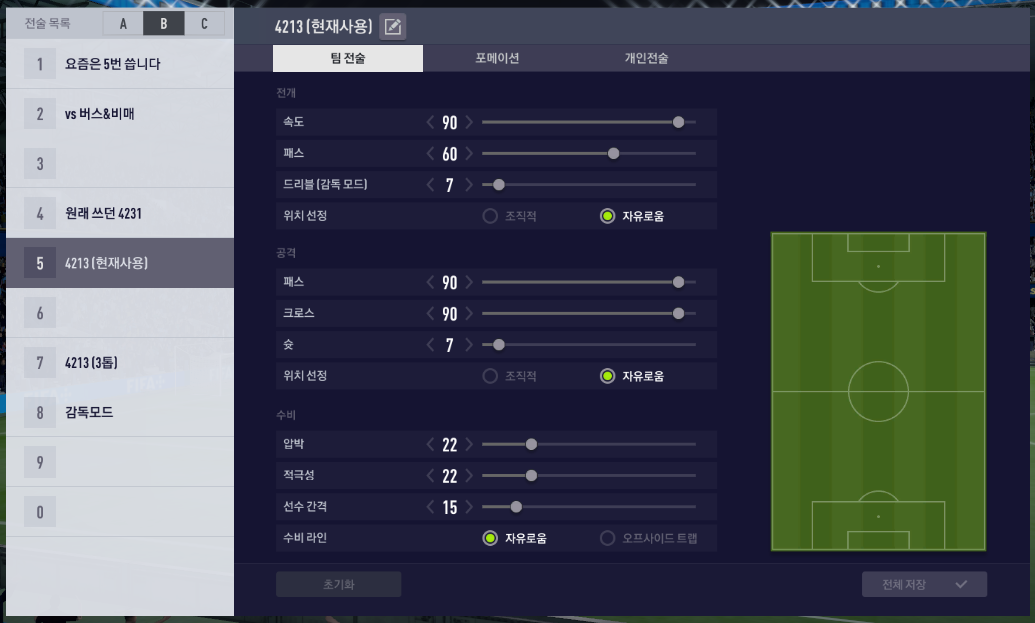The height and width of the screenshot is (623, 1035).
Task: Decrease 크로스 value with left chevron
Action: [x=430, y=314]
